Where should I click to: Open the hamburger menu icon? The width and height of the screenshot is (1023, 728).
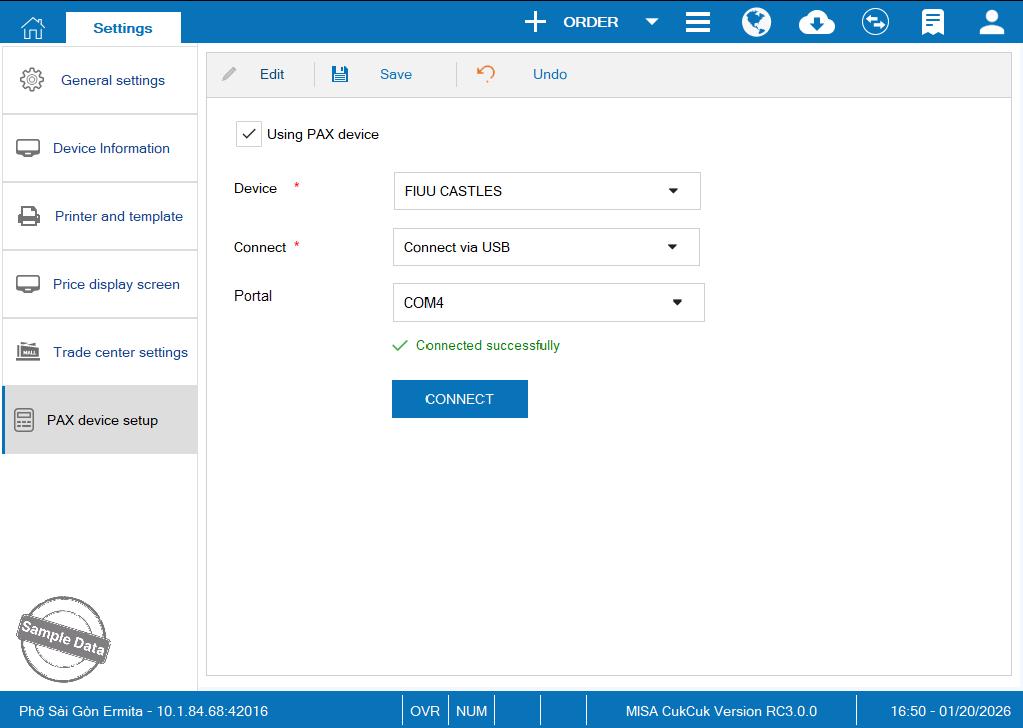pyautogui.click(x=698, y=22)
